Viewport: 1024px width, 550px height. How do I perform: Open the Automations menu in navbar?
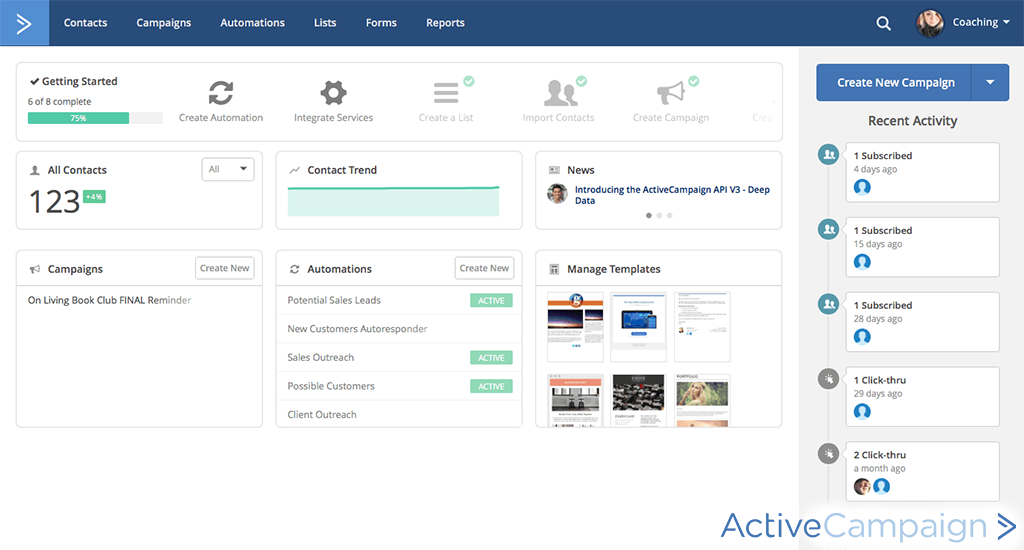[x=252, y=23]
